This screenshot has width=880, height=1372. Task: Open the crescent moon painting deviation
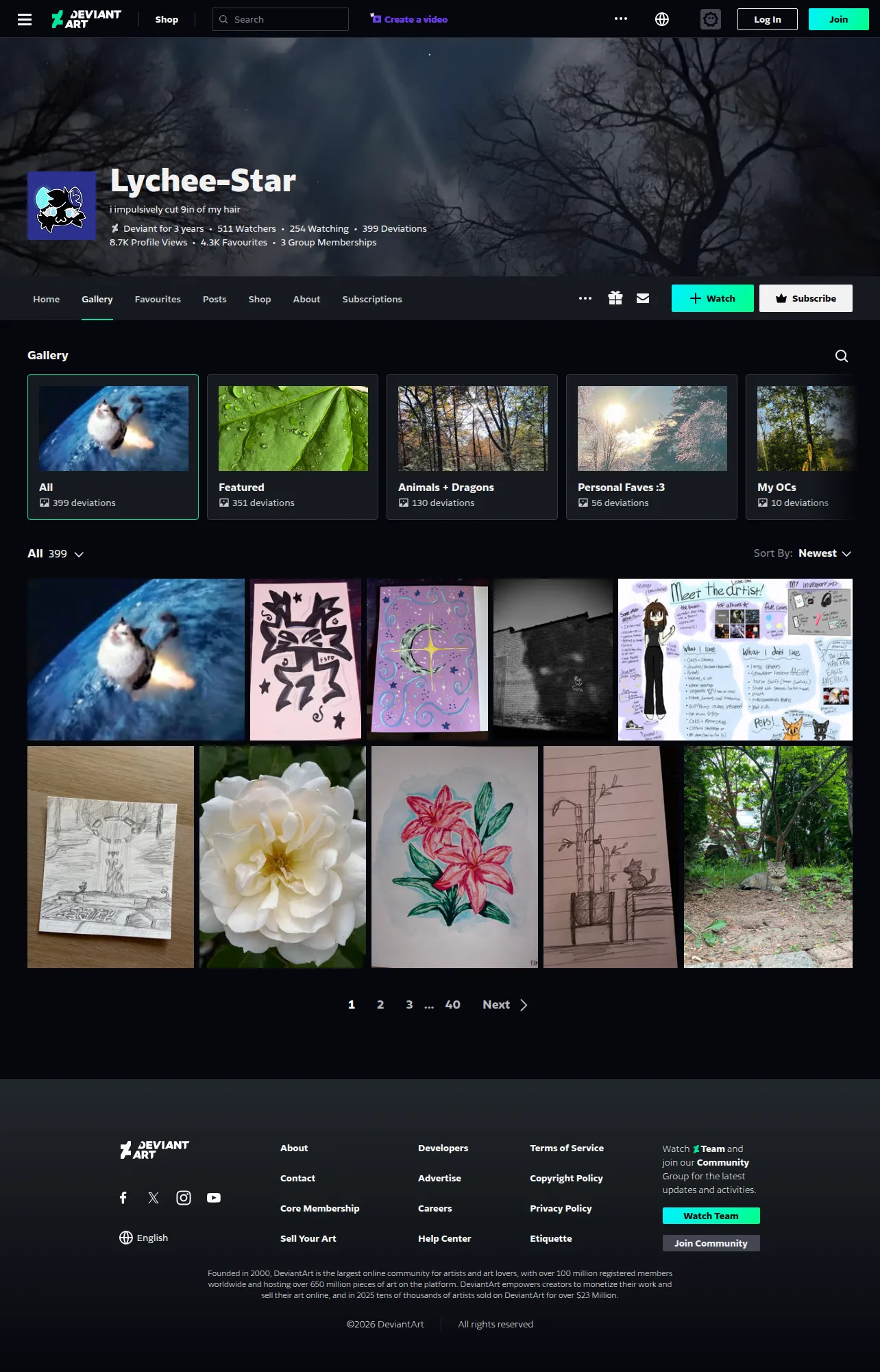(x=428, y=660)
